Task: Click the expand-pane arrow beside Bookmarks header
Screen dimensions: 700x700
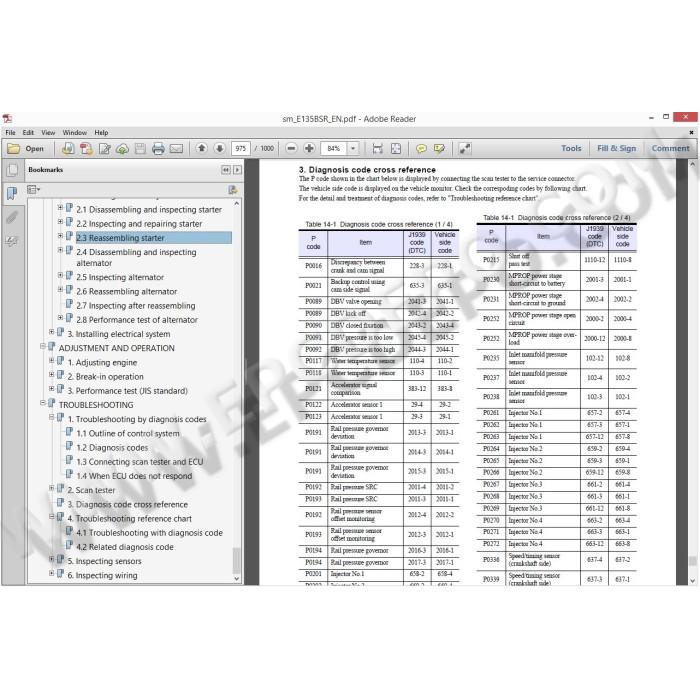Action: point(238,170)
